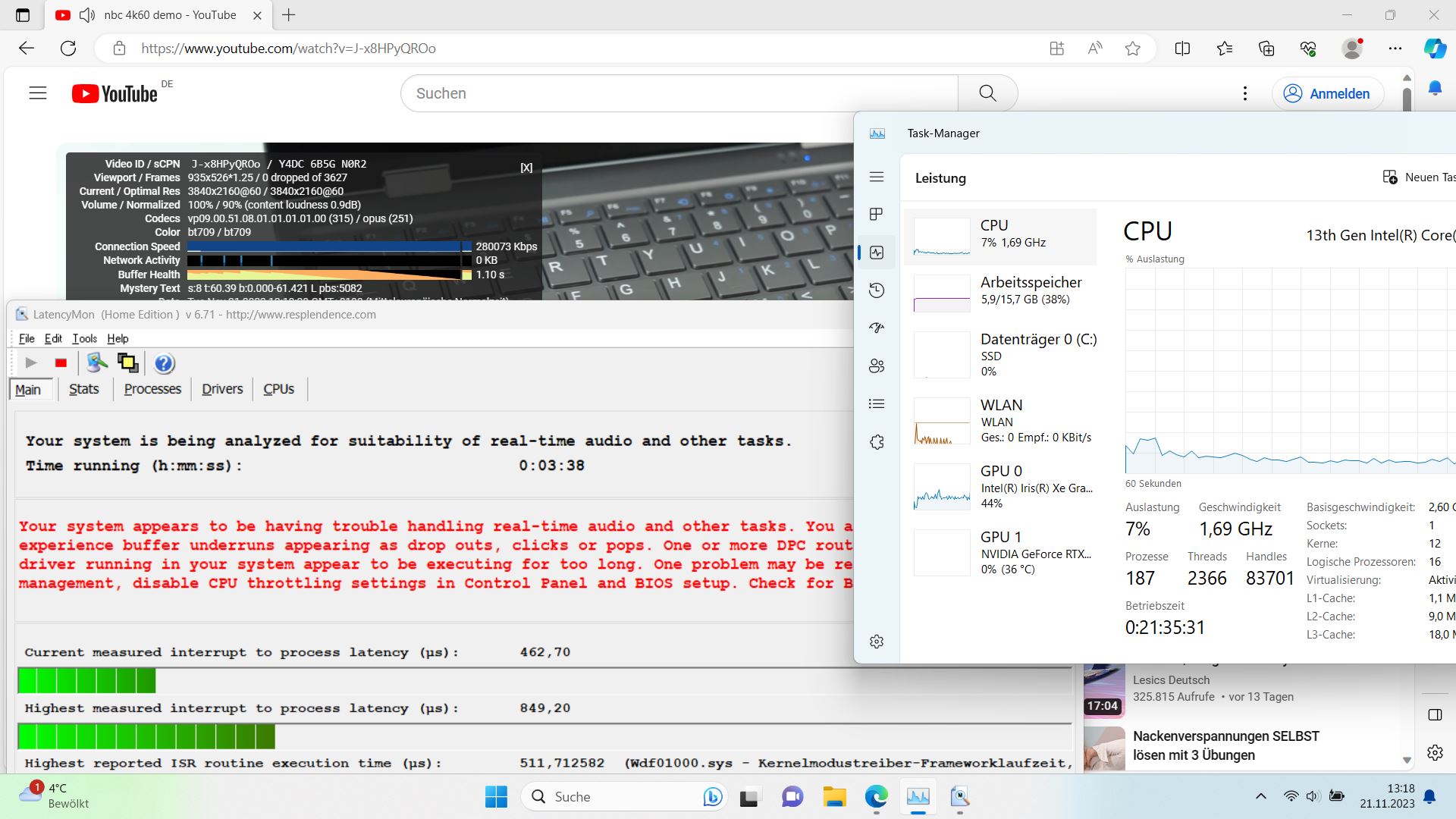The width and height of the screenshot is (1456, 819).
Task: Click the red stop monitoring button in LatencyMon
Action: tap(61, 363)
